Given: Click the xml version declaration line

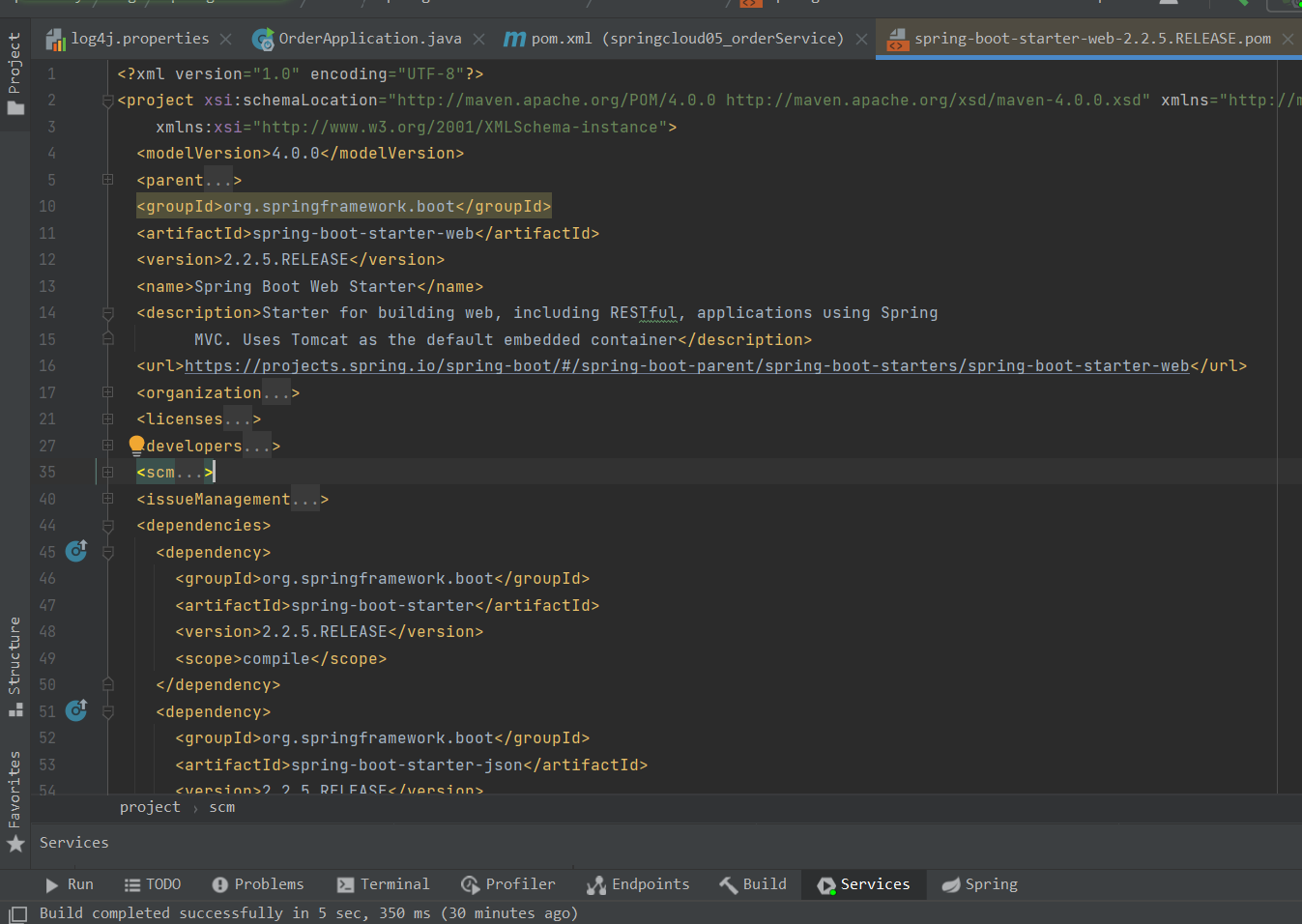Looking at the screenshot, I should pyautogui.click(x=300, y=74).
